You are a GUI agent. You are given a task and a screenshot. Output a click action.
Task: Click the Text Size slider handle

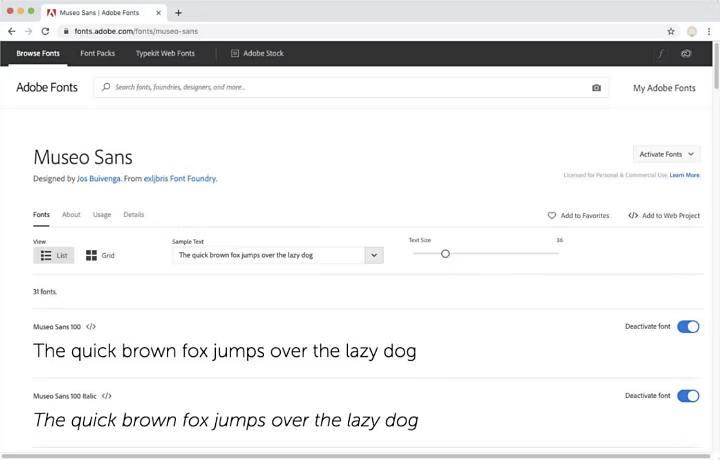pos(445,253)
